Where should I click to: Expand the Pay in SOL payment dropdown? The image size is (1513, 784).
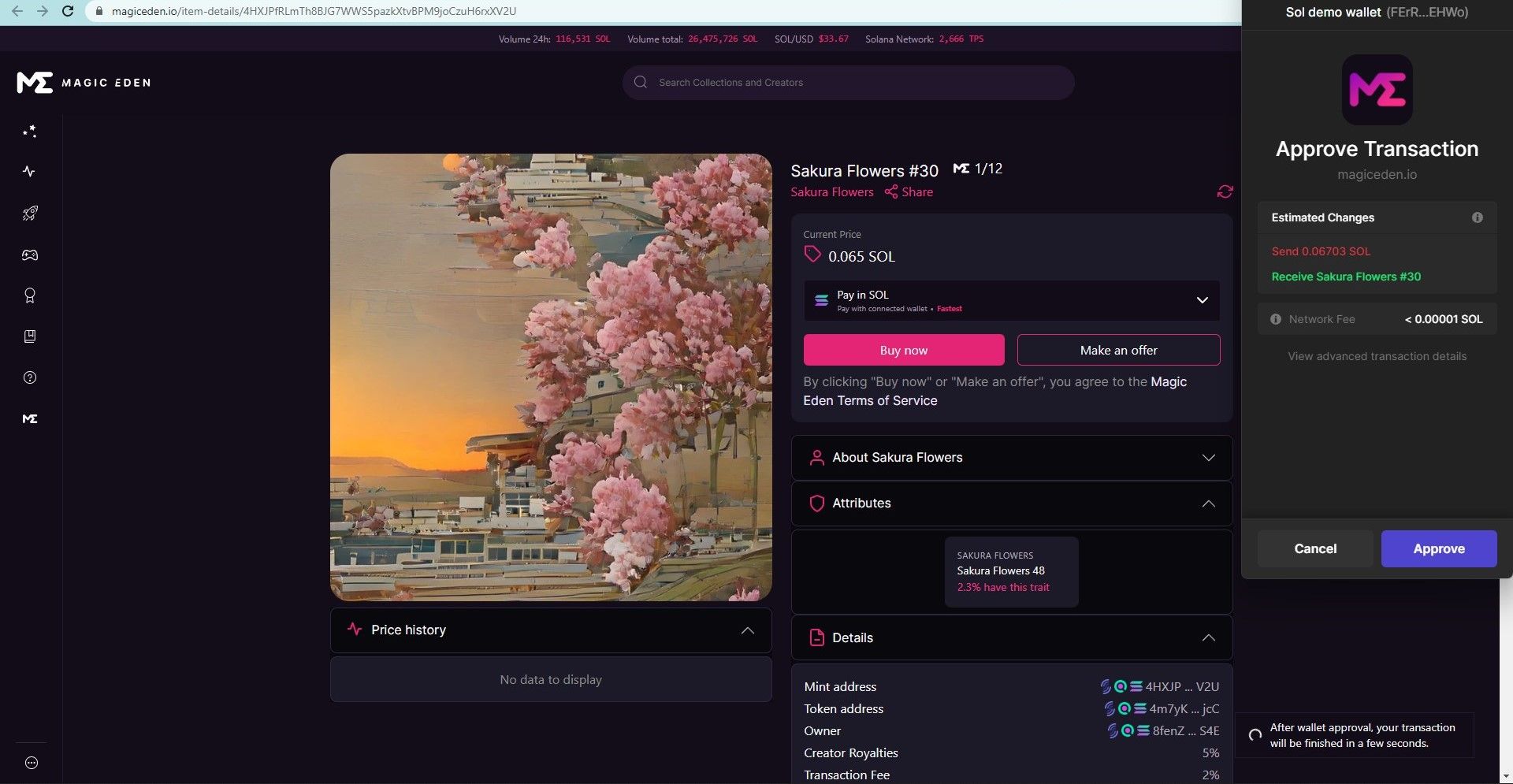coord(1203,300)
